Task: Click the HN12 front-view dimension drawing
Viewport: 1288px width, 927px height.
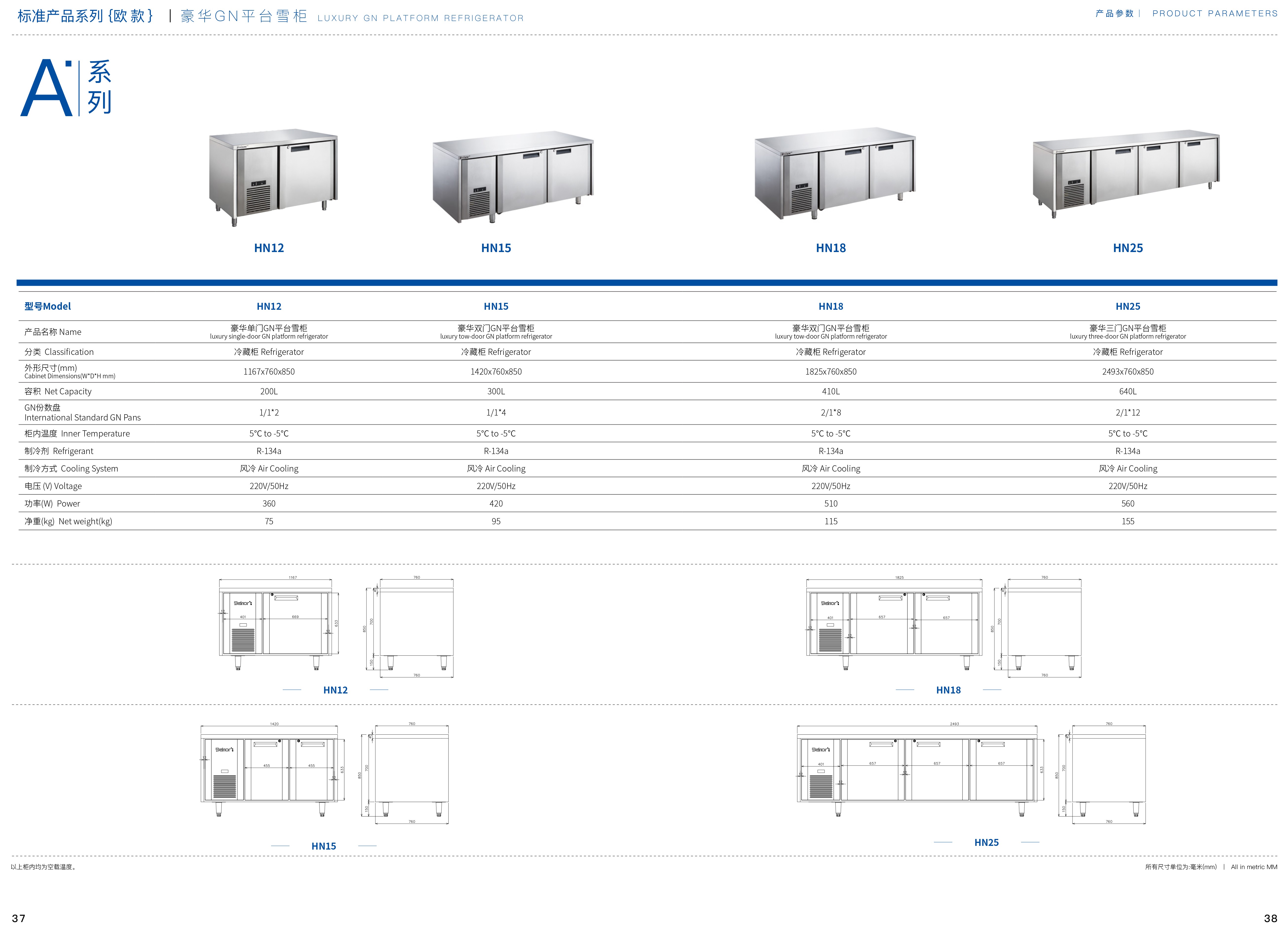Action: pyautogui.click(x=279, y=624)
